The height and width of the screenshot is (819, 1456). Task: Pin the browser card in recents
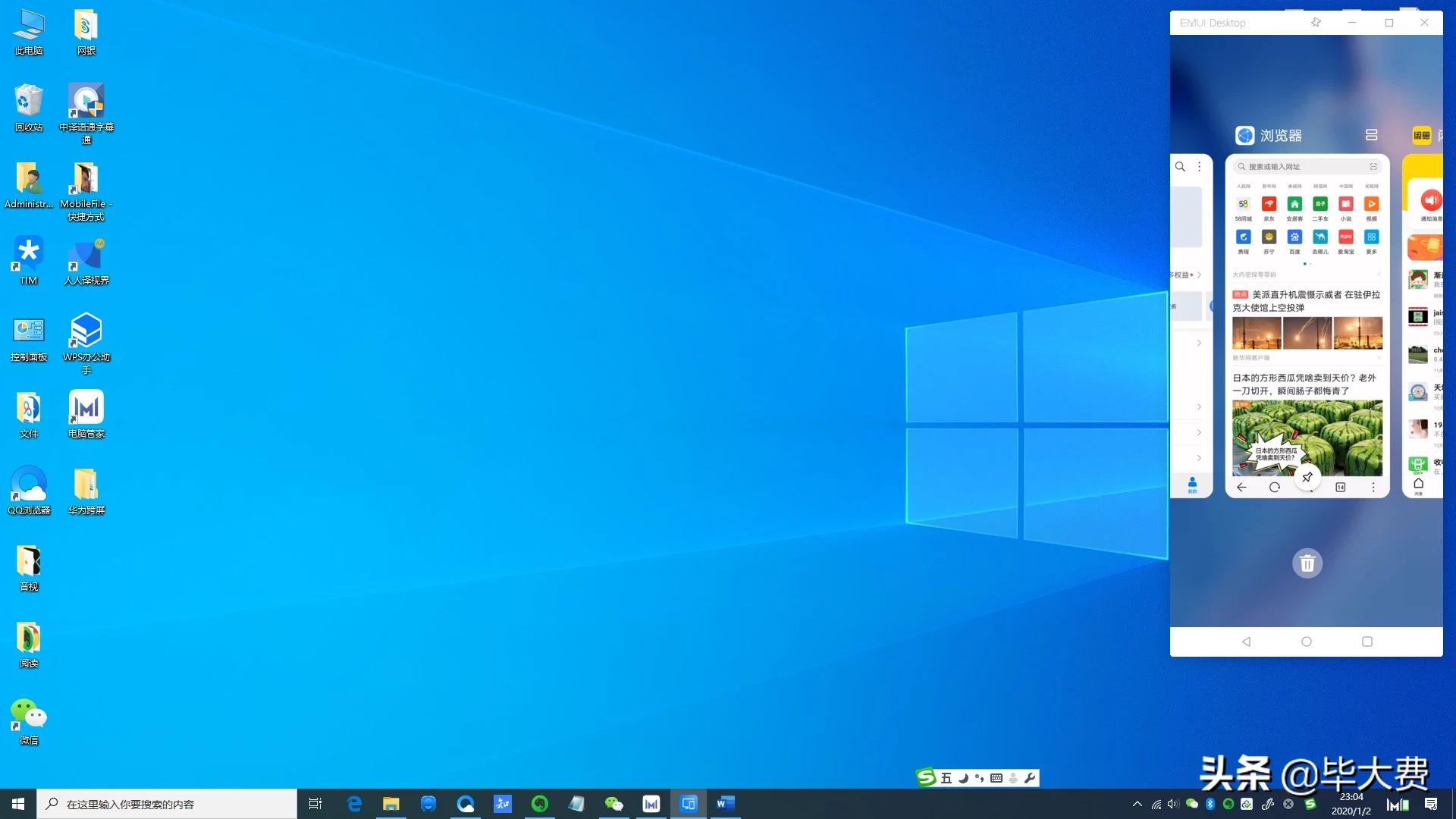(x=1307, y=477)
